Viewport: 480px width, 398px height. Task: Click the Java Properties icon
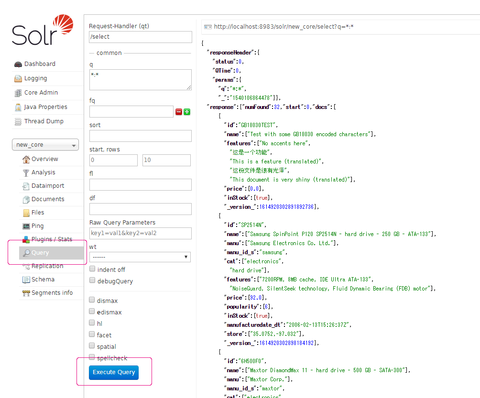18,107
